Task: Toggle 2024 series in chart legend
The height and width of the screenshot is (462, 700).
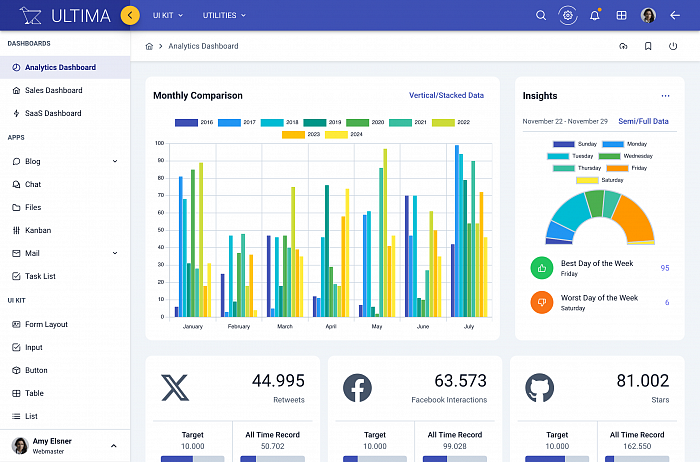Action: click(344, 134)
